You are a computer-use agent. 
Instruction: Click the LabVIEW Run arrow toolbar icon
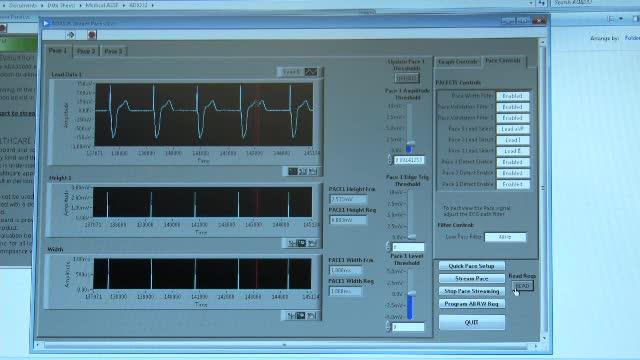(x=71, y=35)
